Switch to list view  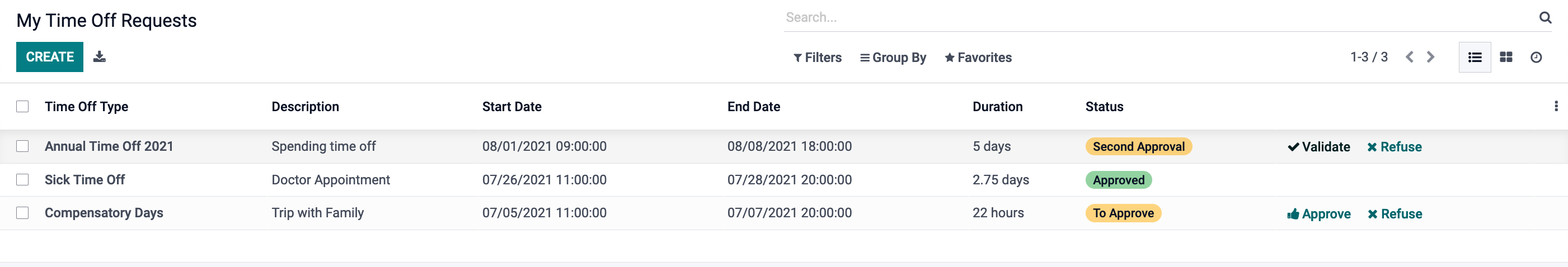(x=1474, y=57)
